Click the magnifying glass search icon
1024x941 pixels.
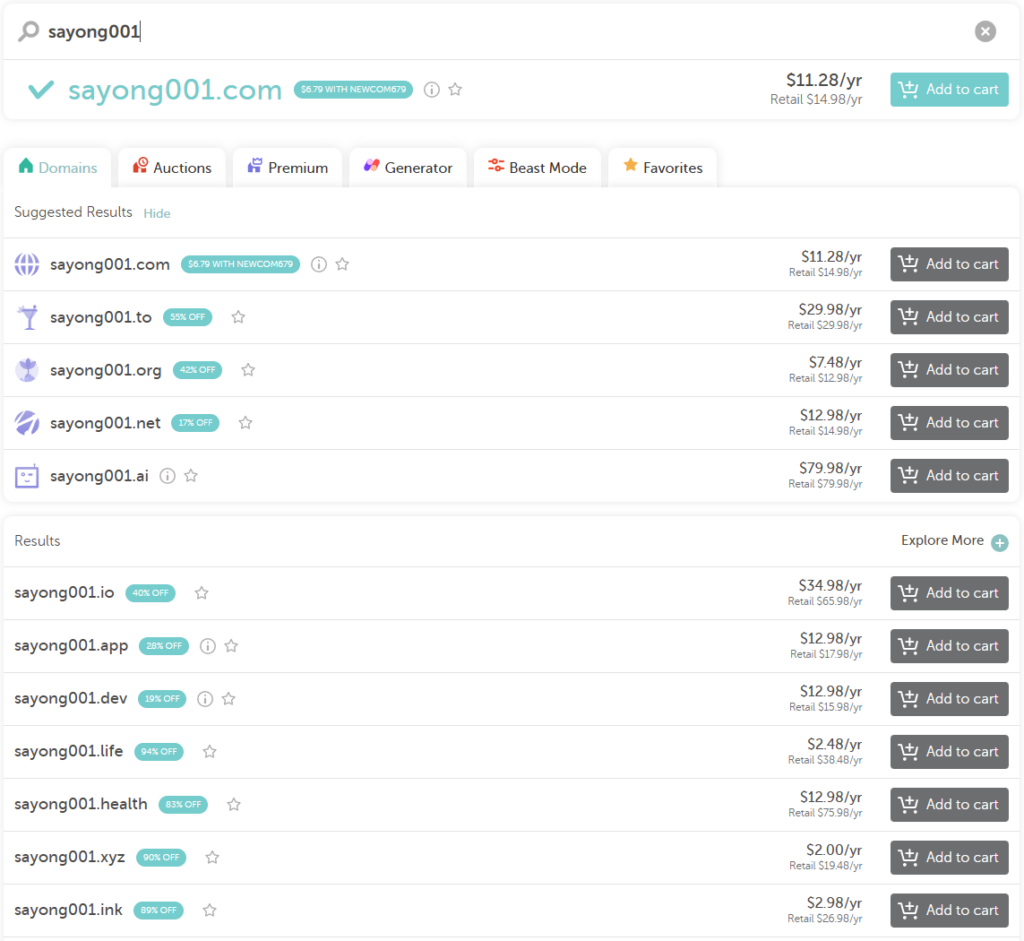[x=28, y=32]
